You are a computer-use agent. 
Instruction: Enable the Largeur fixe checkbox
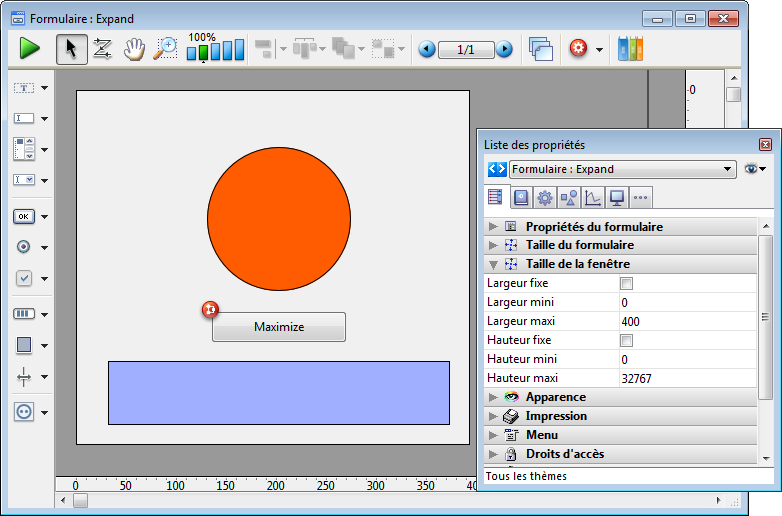[627, 284]
